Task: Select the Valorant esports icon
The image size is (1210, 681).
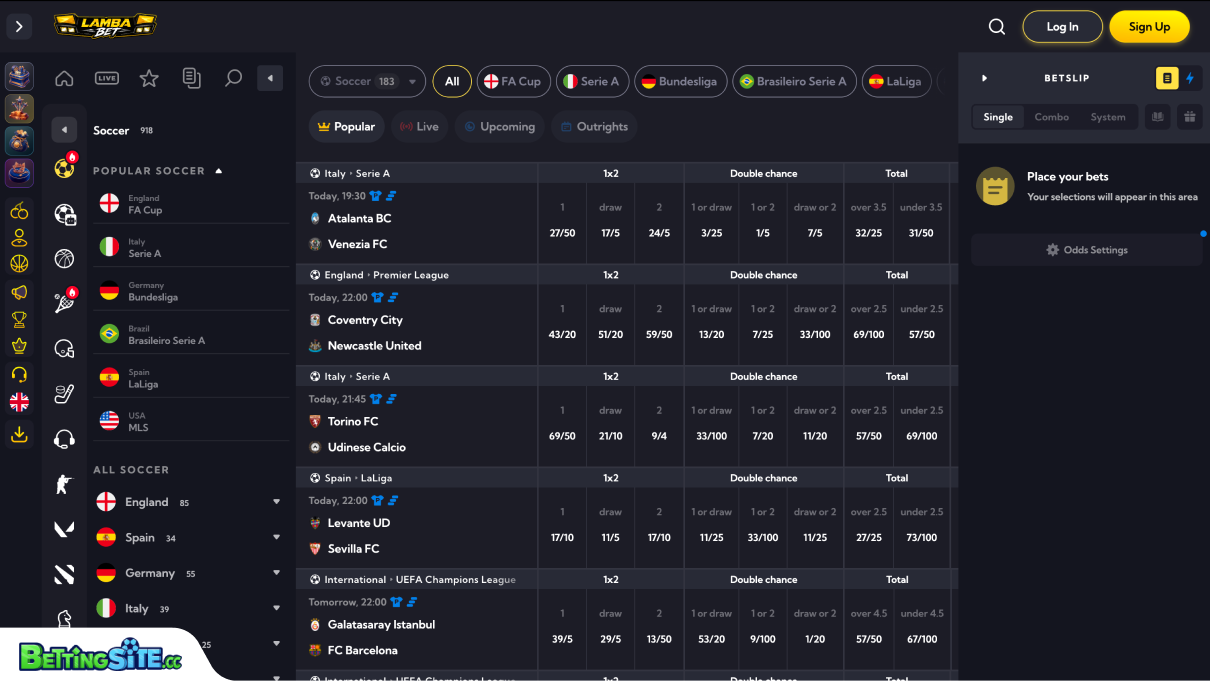Action: pos(64,529)
